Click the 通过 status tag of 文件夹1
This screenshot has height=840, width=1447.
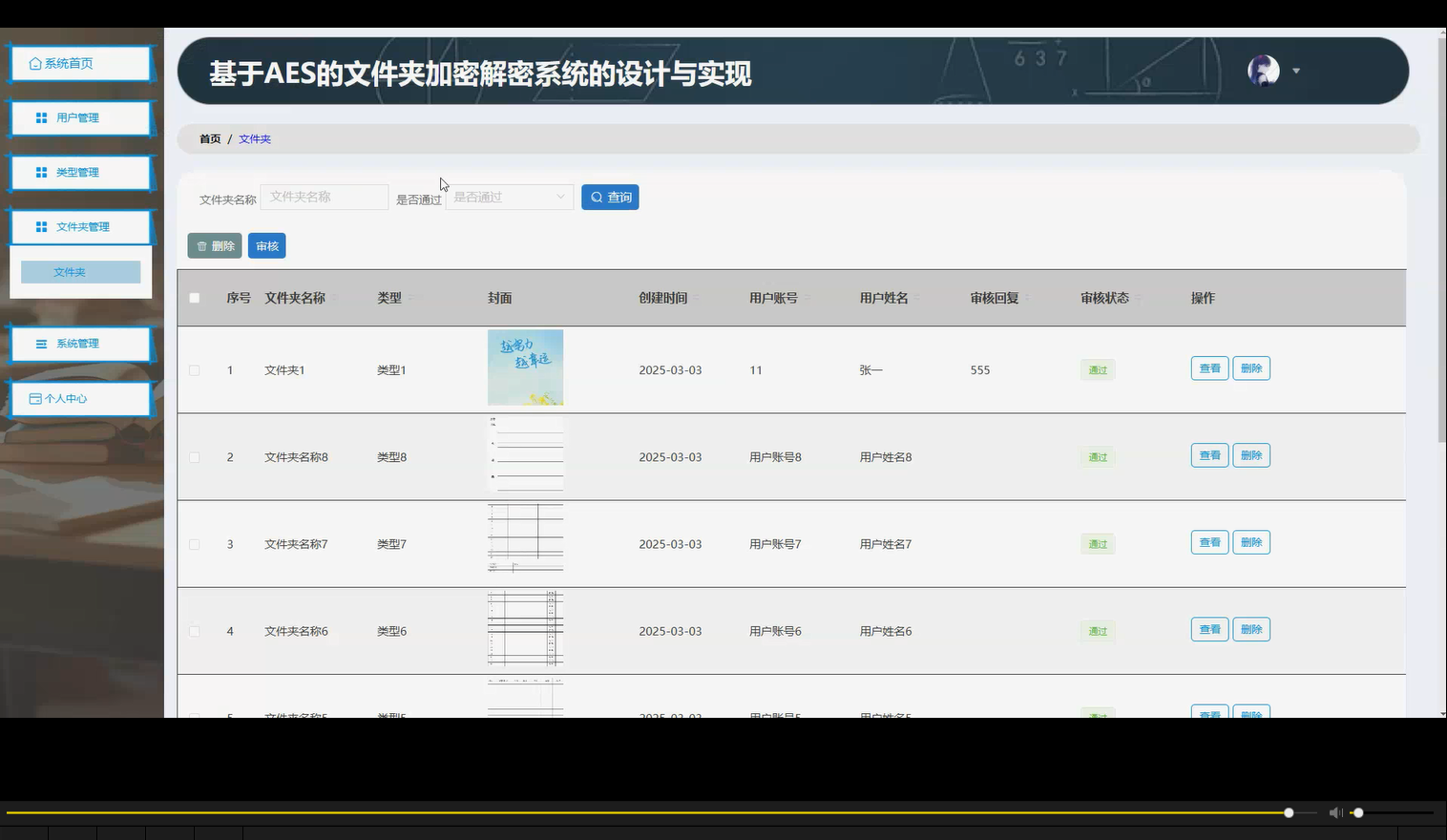pos(1098,370)
